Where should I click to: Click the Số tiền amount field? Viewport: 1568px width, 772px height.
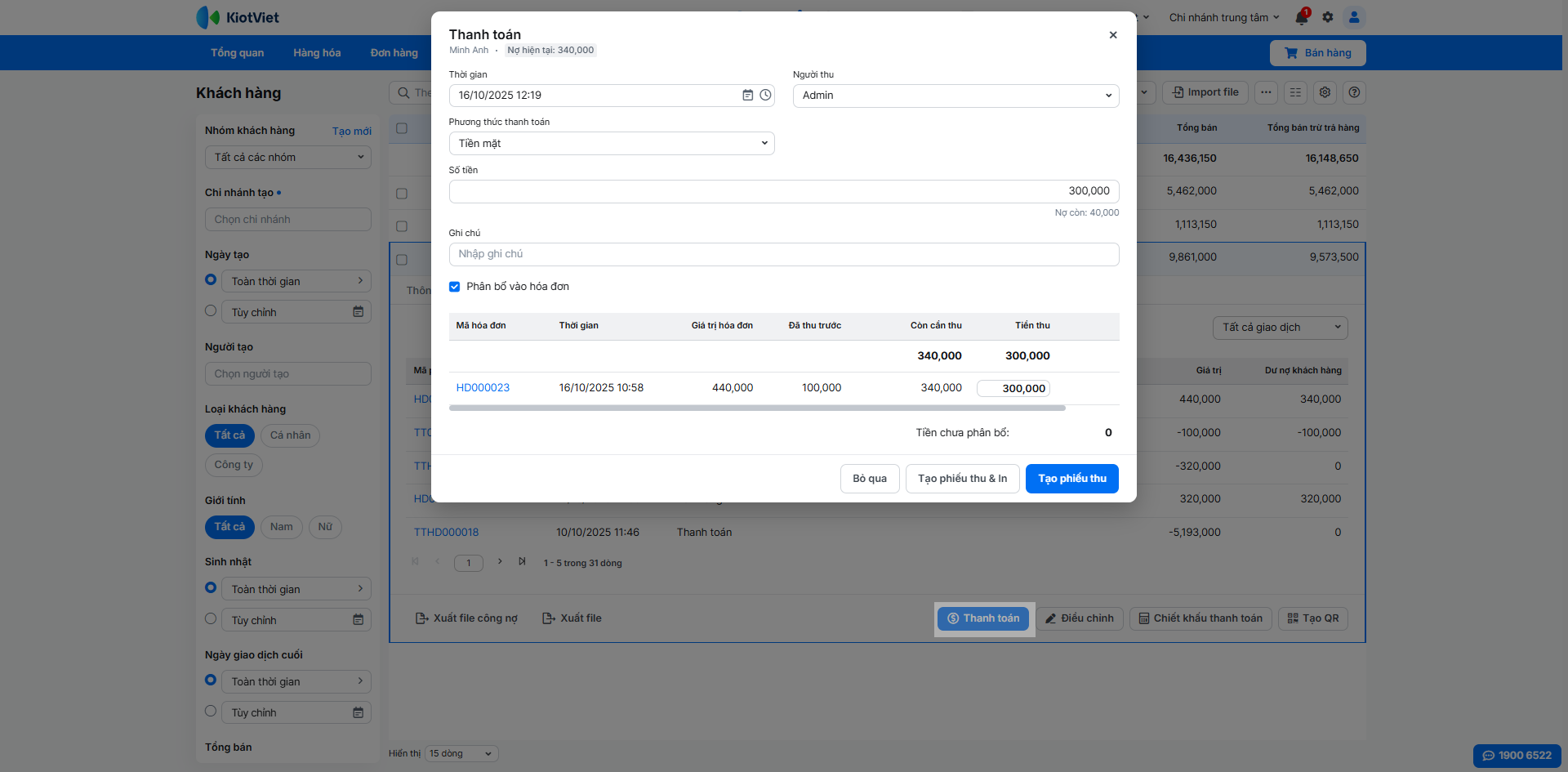784,191
